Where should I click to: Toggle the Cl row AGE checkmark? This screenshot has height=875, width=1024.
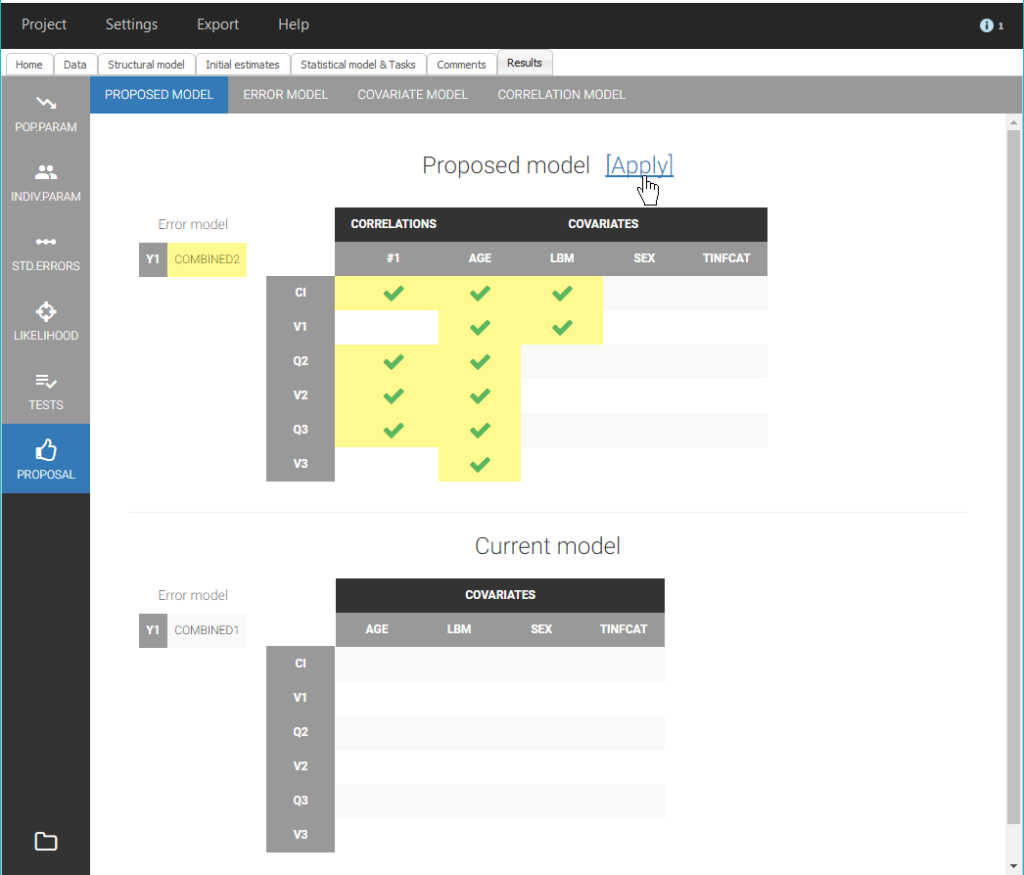click(480, 293)
